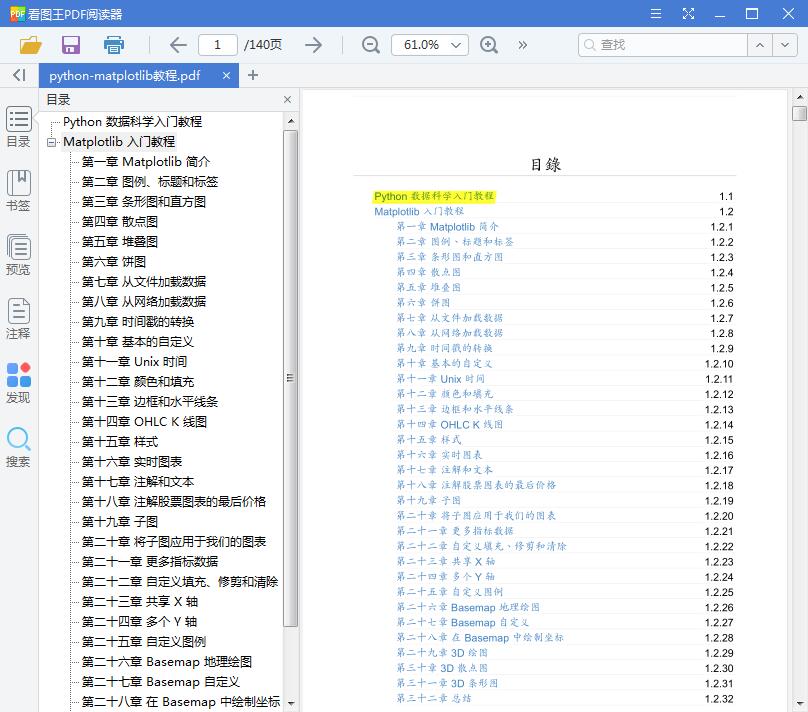808x712 pixels.
Task: Zoom out with the minus magnifier icon
Action: tap(371, 45)
